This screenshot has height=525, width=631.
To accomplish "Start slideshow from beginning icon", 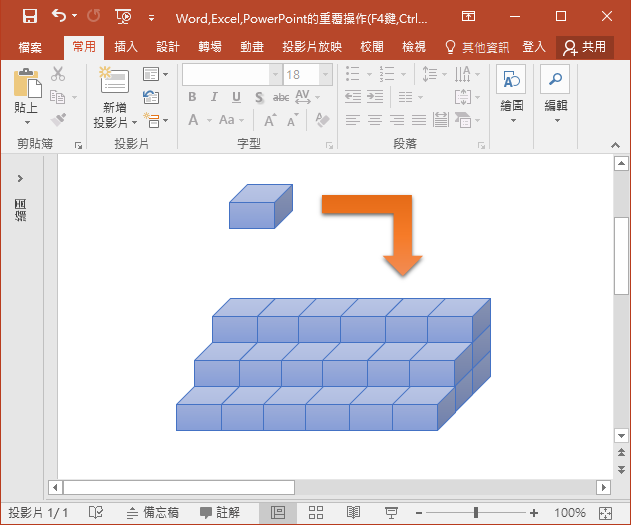I will point(123,16).
